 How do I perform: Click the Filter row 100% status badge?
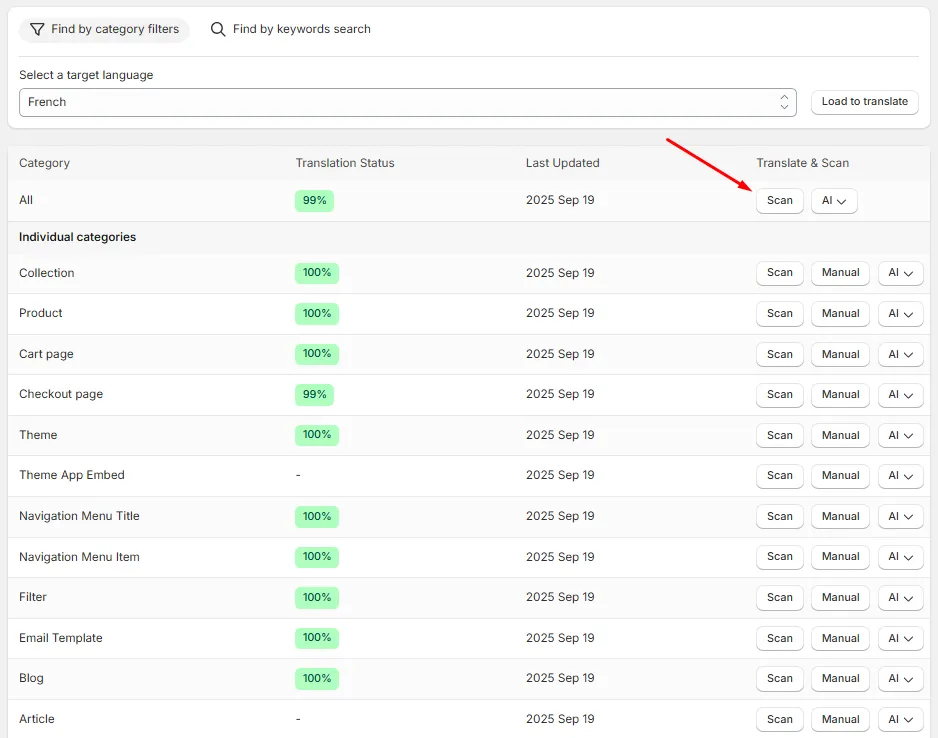[316, 597]
